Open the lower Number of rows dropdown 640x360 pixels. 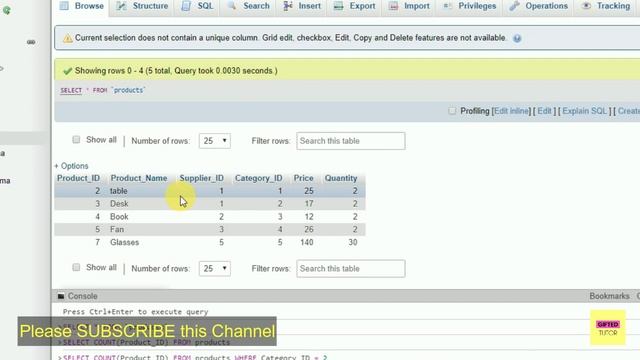point(215,269)
